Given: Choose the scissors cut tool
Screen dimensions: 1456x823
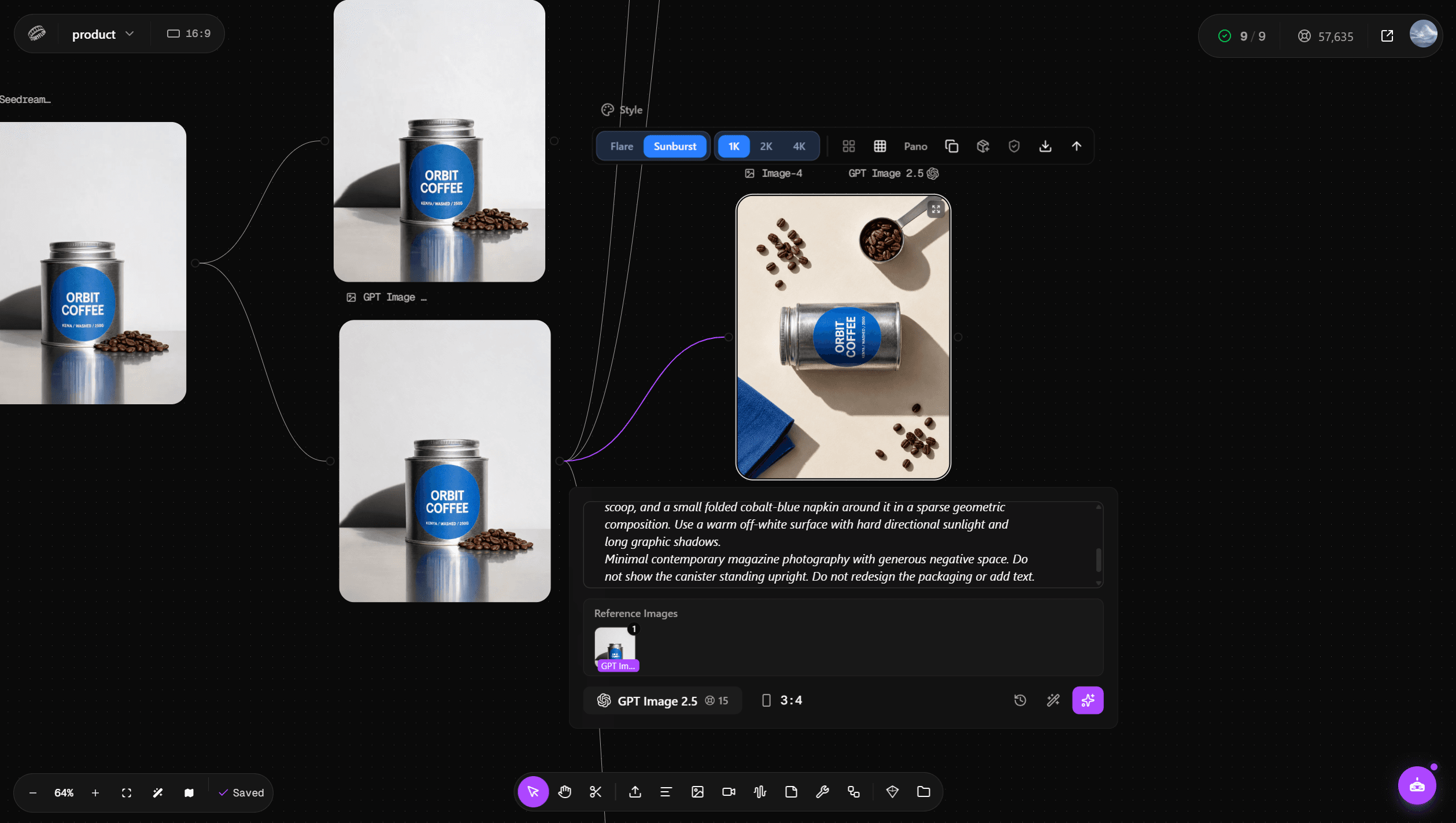Looking at the screenshot, I should click(596, 792).
